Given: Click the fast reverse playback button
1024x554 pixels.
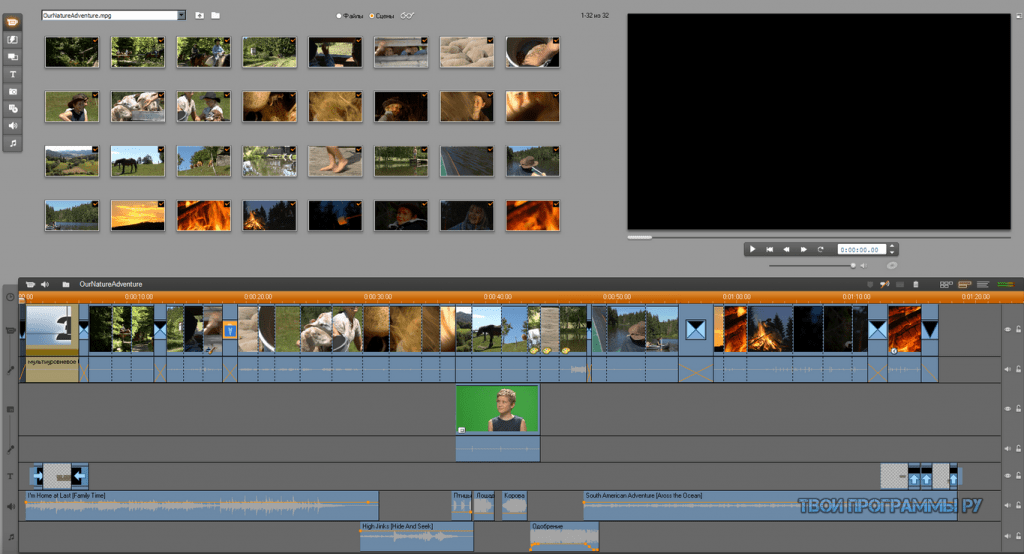Looking at the screenshot, I should 786,249.
